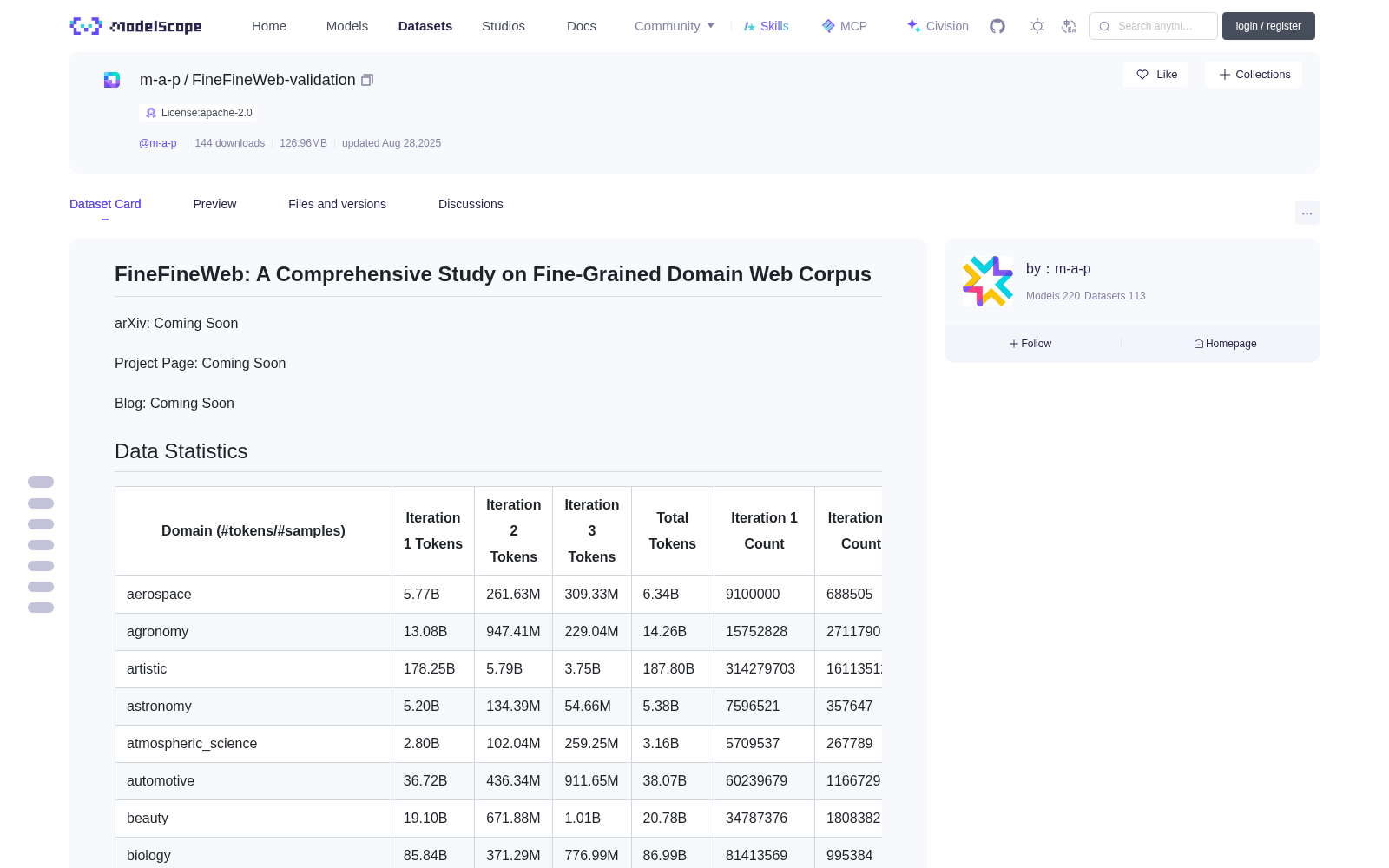Jump to last outline marker on left
Screen dimensions: 1389x868
(41, 608)
